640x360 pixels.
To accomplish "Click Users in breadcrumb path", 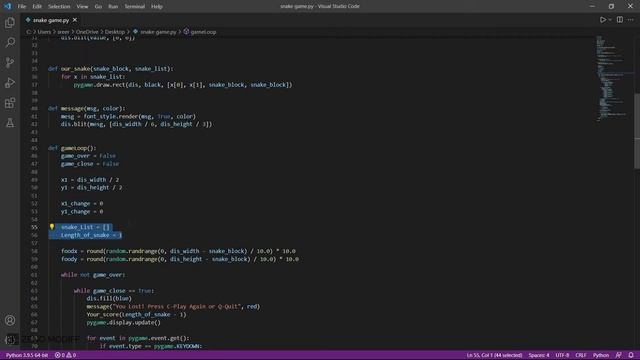I will (x=44, y=32).
